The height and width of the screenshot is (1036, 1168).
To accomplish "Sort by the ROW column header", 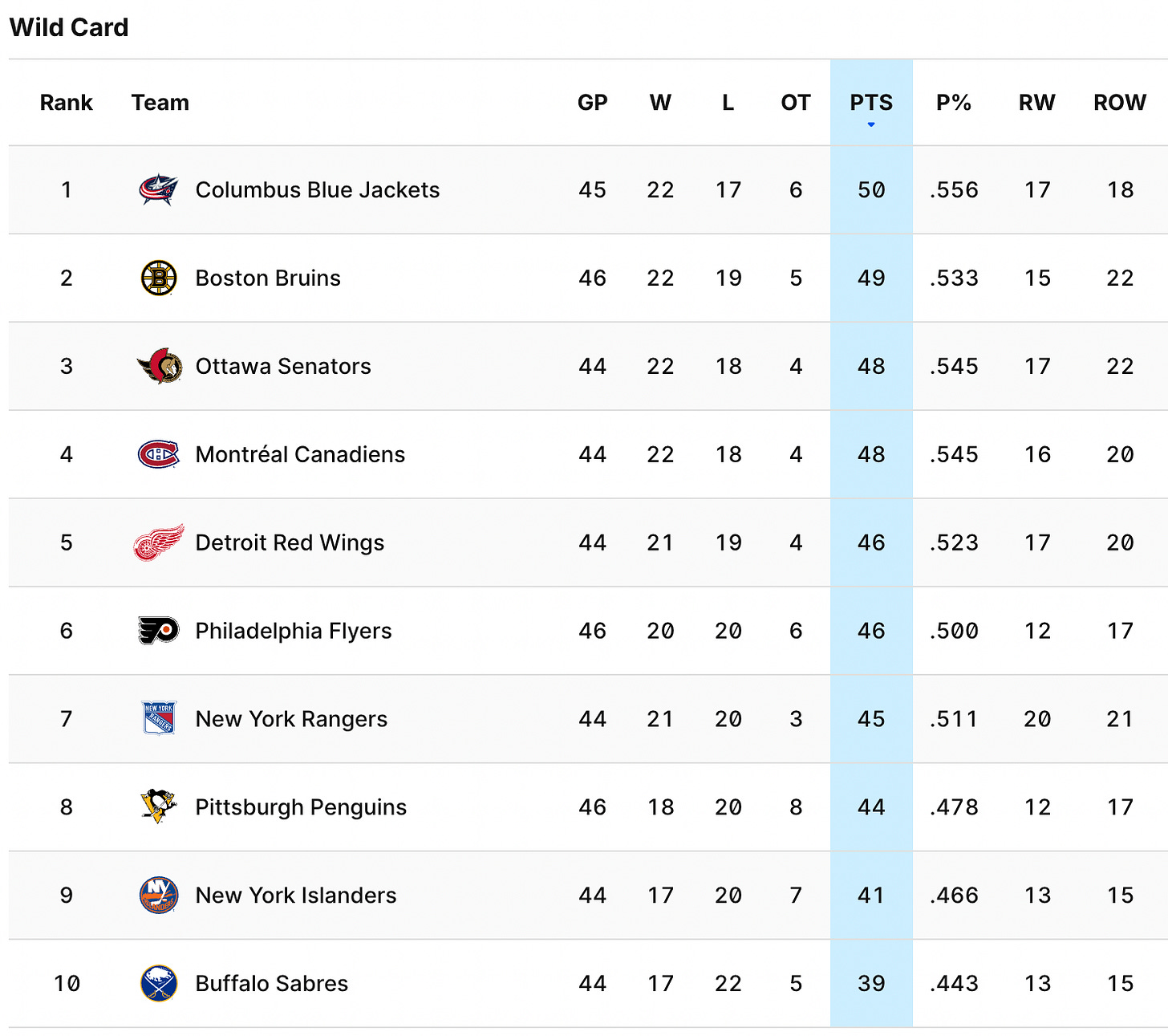I will 1120,103.
